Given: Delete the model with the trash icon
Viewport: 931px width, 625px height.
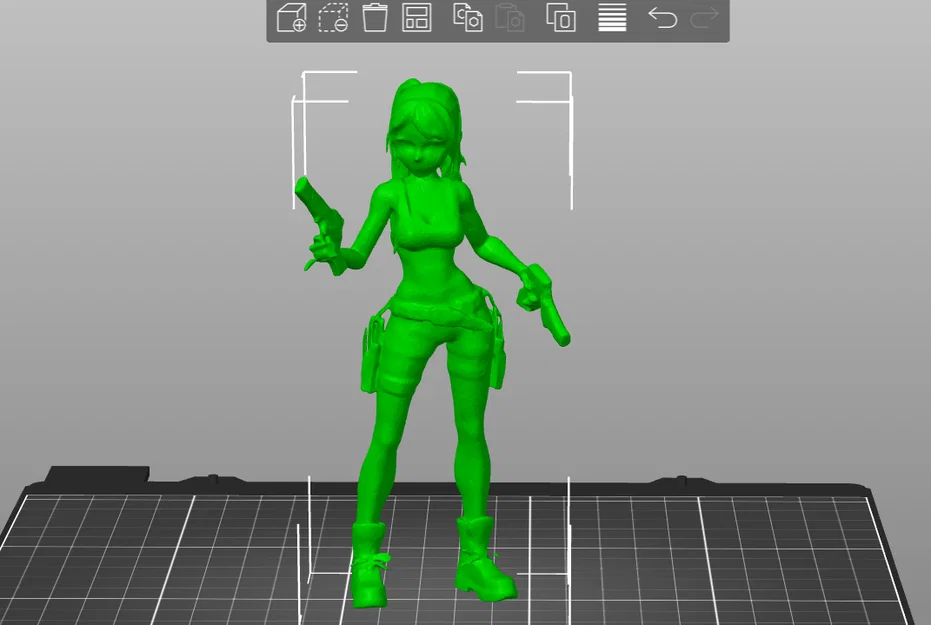Looking at the screenshot, I should coord(375,18).
